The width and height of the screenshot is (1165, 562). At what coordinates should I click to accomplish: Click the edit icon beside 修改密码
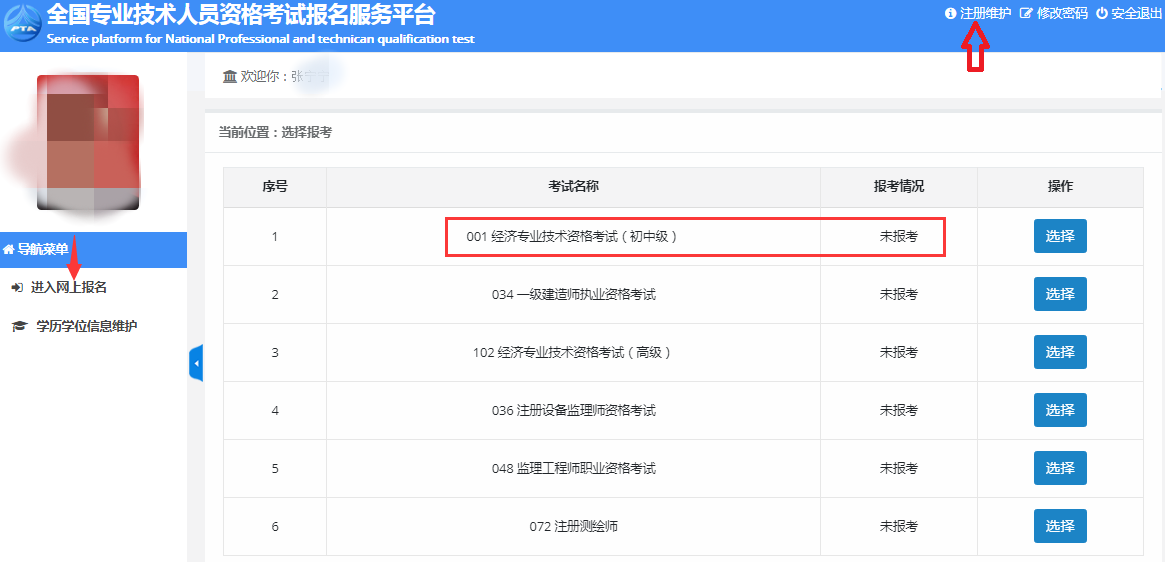point(1025,14)
